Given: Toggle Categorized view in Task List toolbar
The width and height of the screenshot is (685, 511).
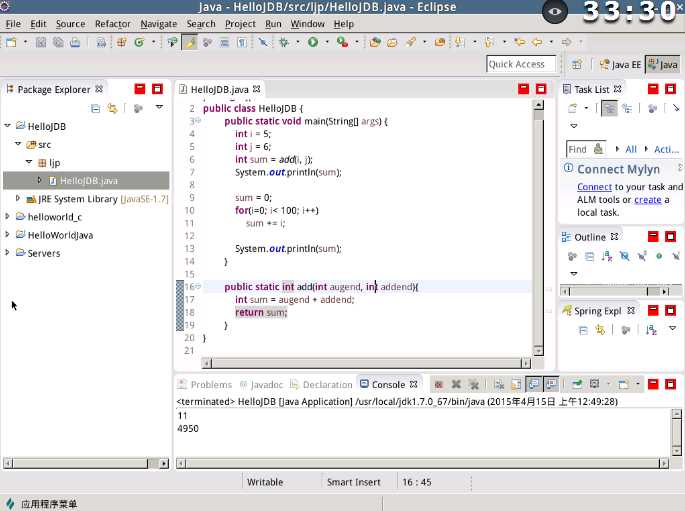Looking at the screenshot, I should click(609, 108).
